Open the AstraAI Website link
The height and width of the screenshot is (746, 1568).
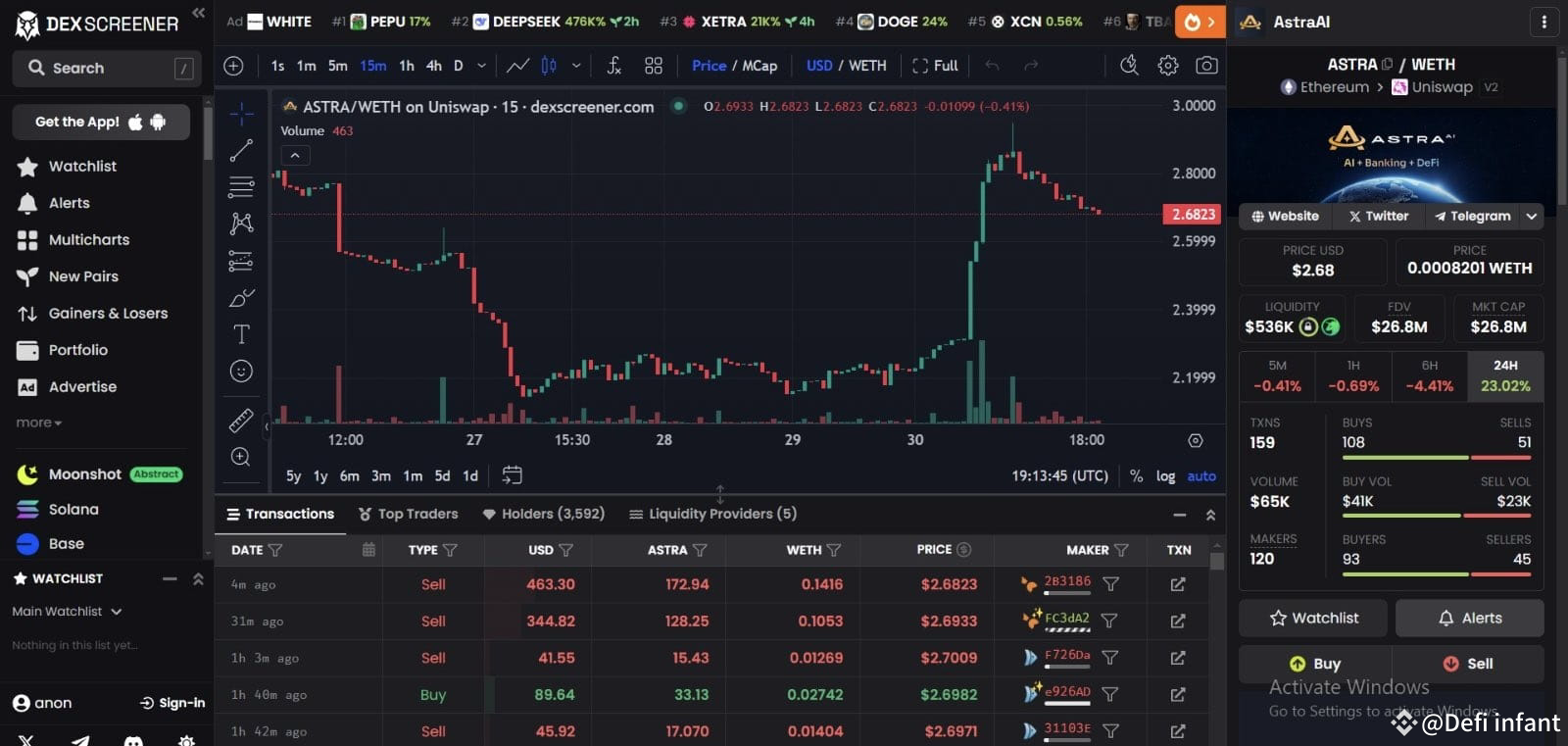(1285, 216)
